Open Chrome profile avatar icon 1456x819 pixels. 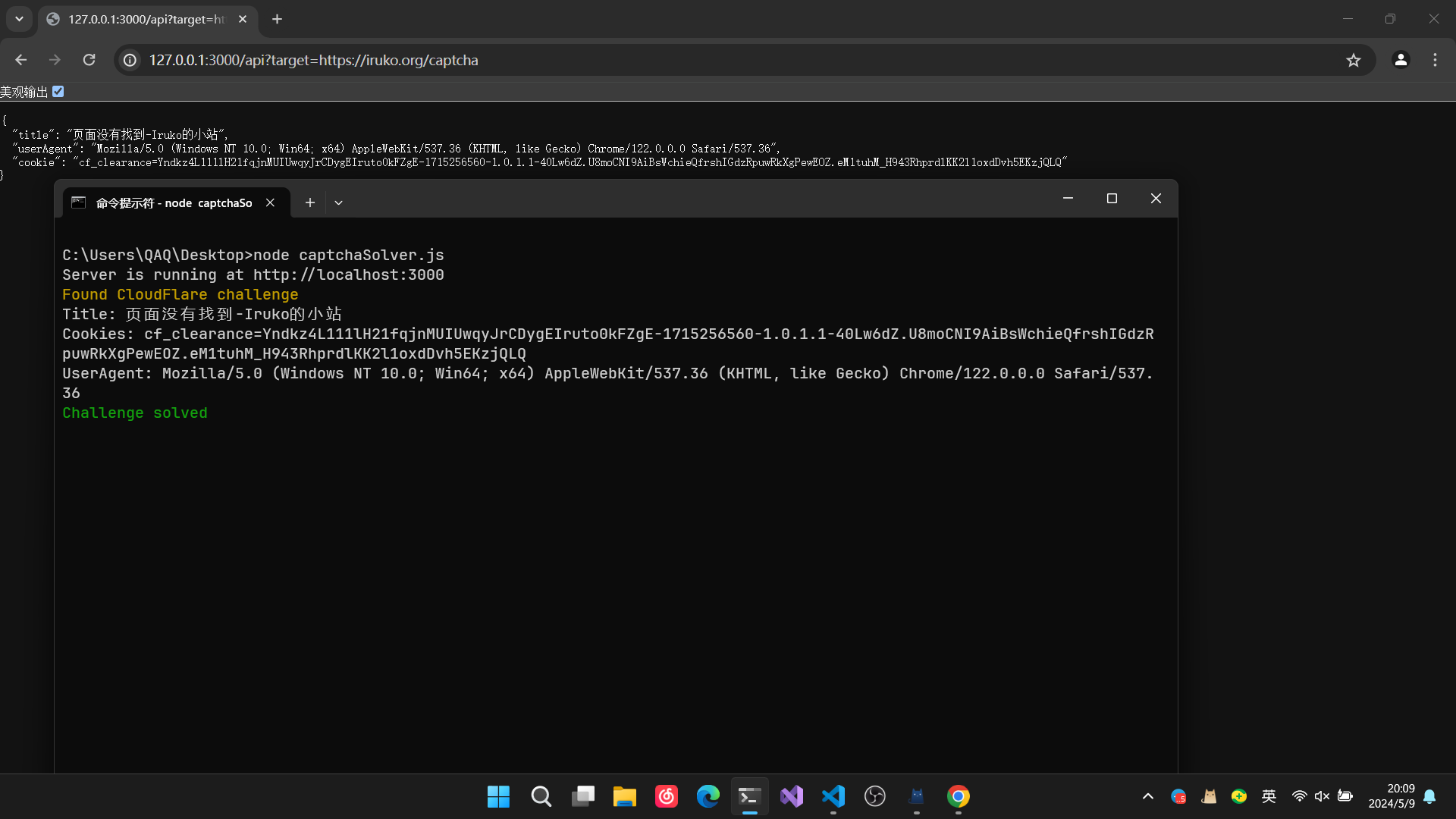tap(1401, 60)
